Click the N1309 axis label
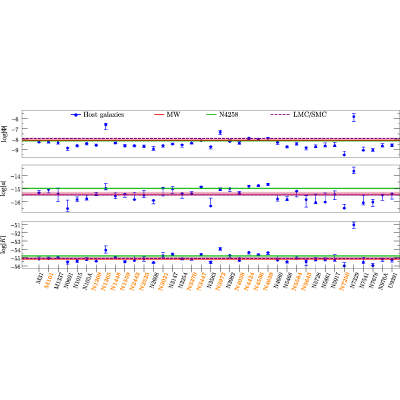 (x=95, y=280)
